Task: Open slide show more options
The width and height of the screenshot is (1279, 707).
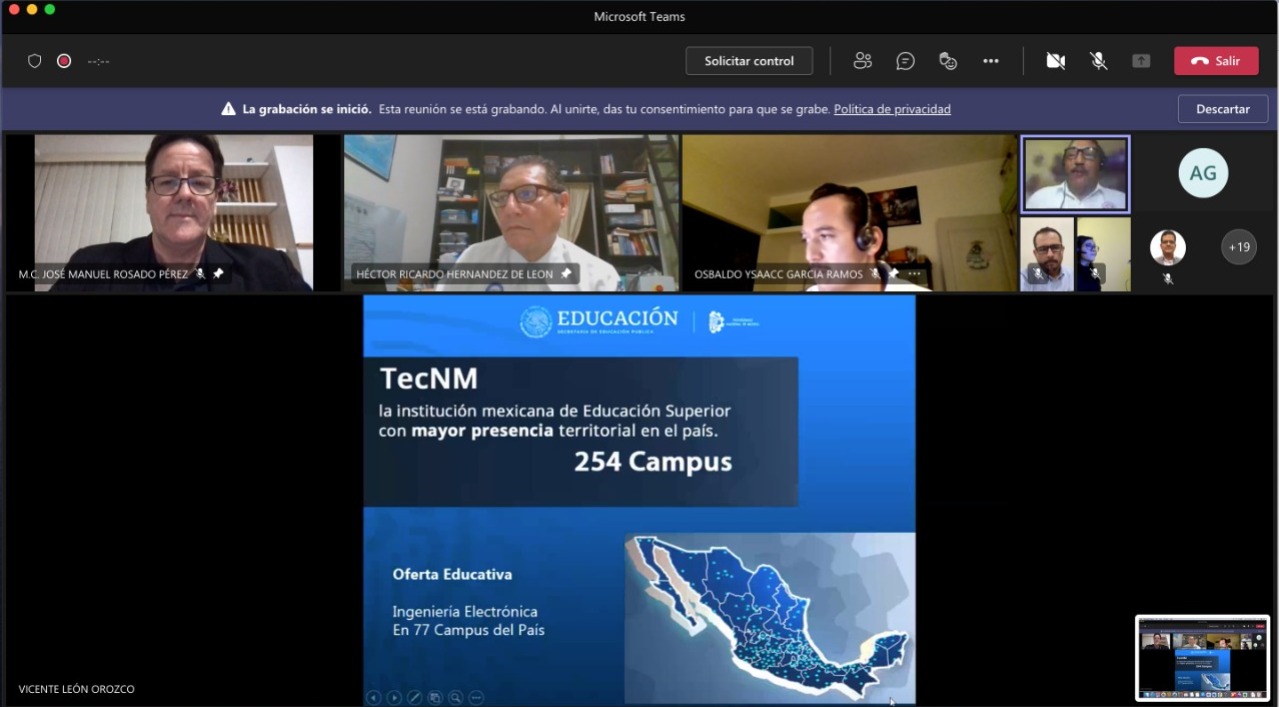Action: click(x=476, y=697)
